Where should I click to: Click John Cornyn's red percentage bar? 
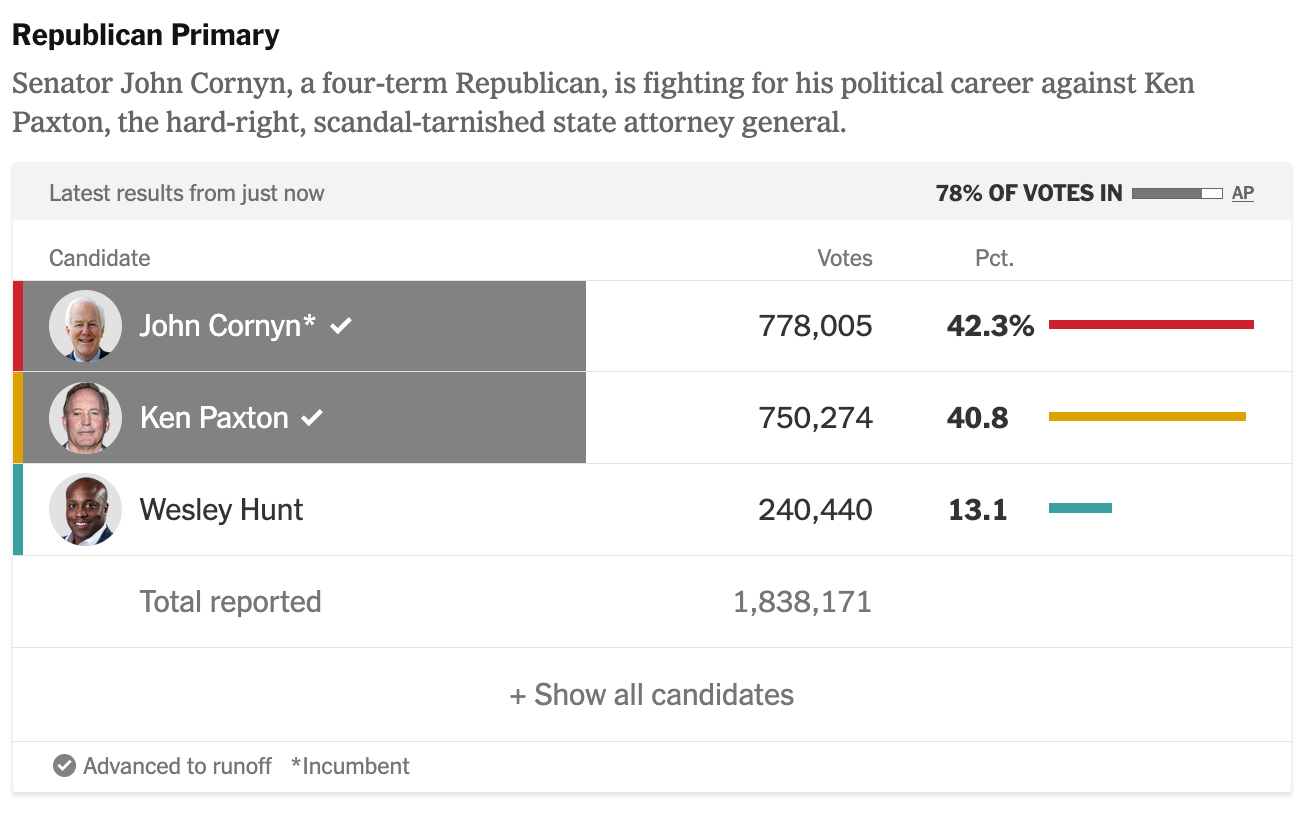(x=1151, y=324)
